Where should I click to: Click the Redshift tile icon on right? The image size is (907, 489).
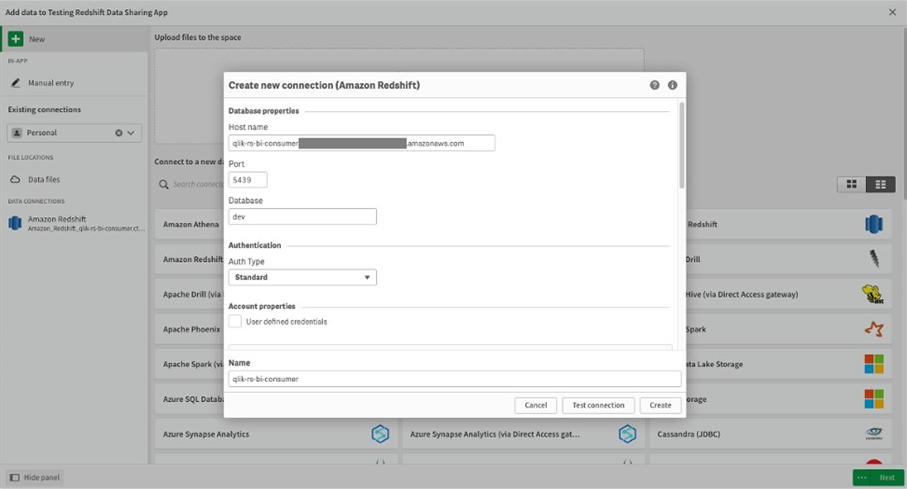(x=873, y=224)
